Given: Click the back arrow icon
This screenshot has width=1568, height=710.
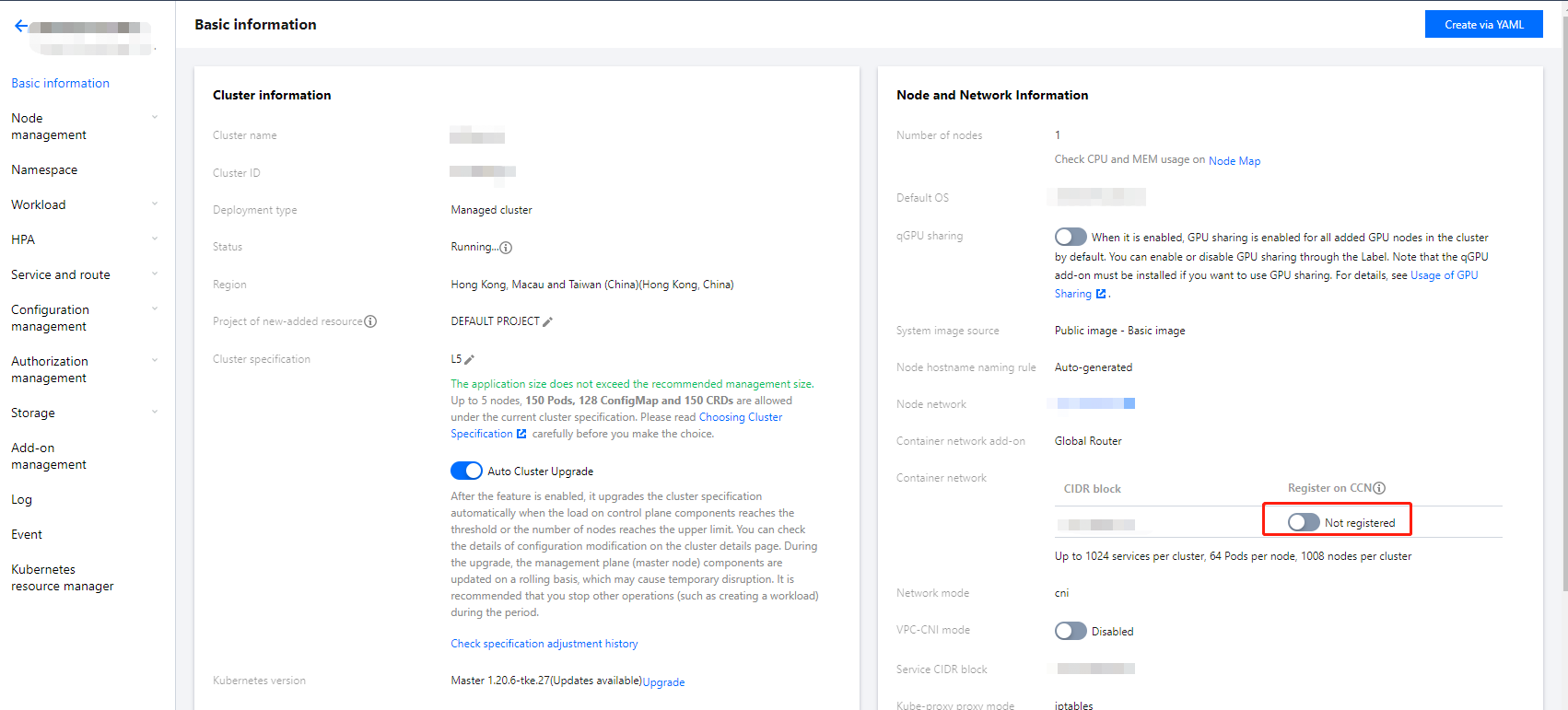Looking at the screenshot, I should point(21,26).
